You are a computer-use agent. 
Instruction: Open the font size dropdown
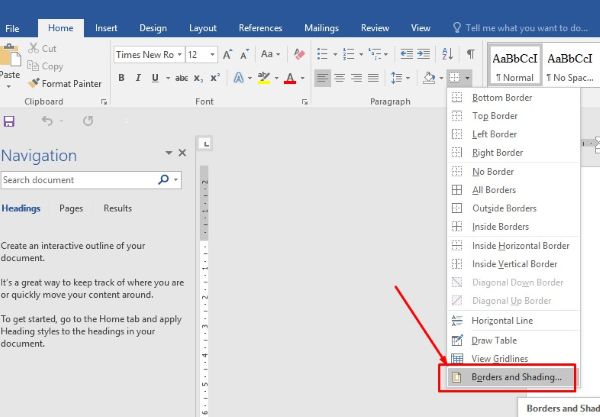pyautogui.click(x=212, y=55)
